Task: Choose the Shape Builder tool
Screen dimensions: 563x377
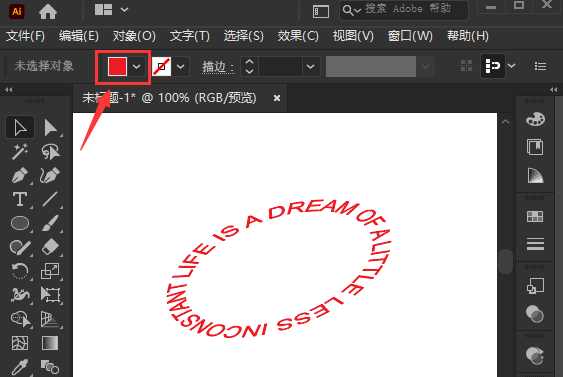Action: click(20, 319)
